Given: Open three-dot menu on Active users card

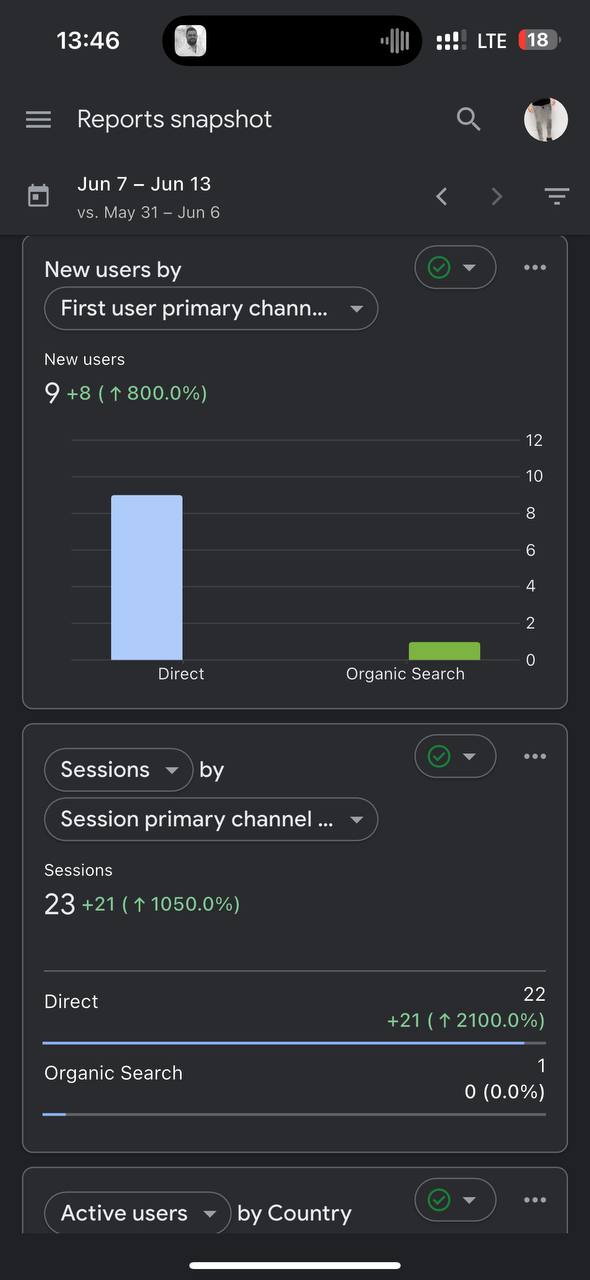Looking at the screenshot, I should 535,1199.
